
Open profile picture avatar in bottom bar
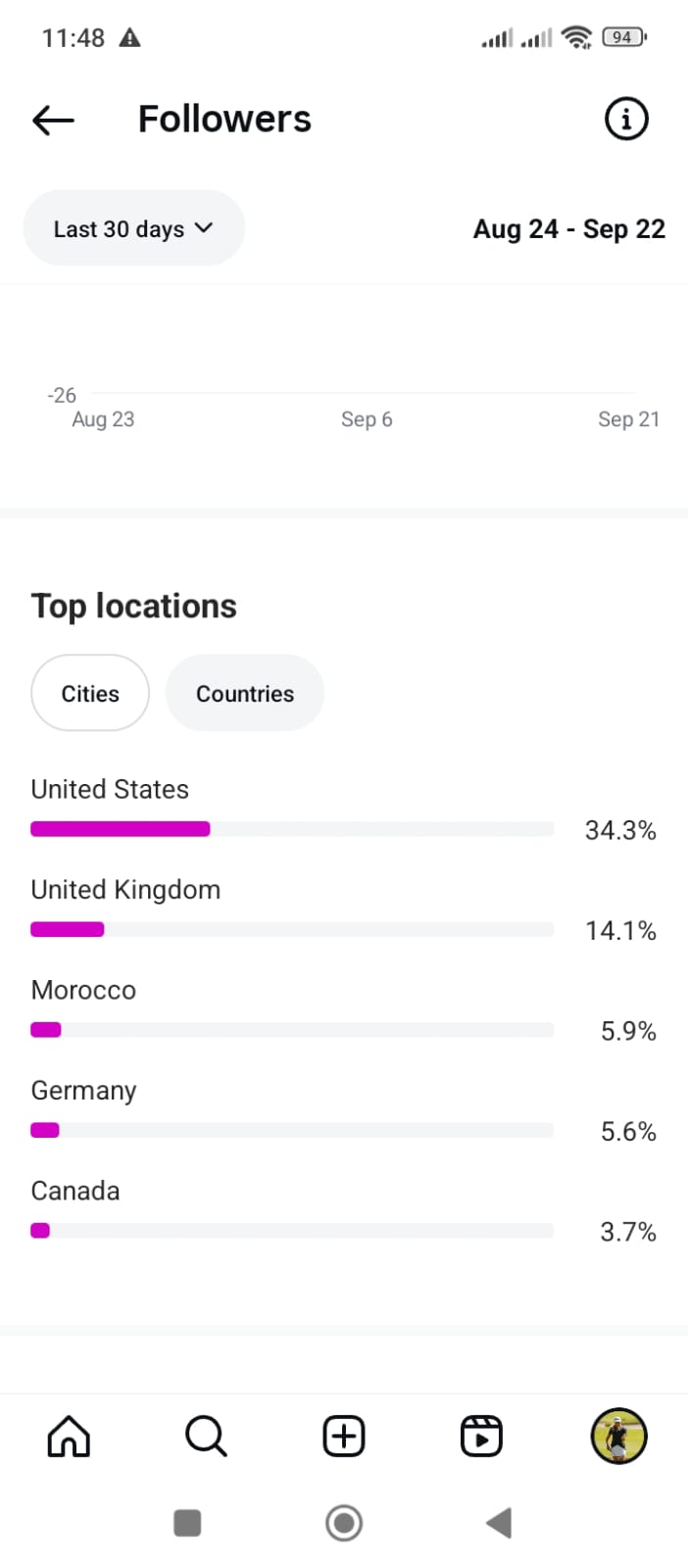618,1437
